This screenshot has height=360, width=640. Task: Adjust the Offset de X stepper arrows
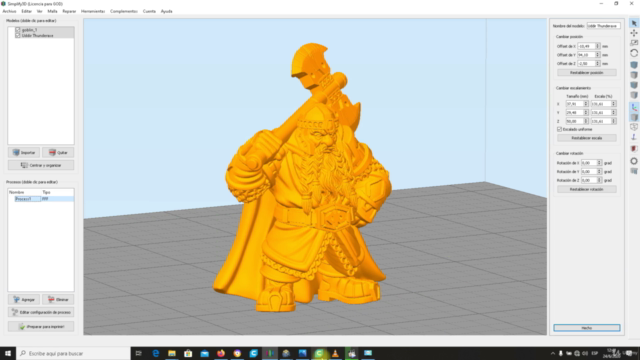(x=598, y=46)
